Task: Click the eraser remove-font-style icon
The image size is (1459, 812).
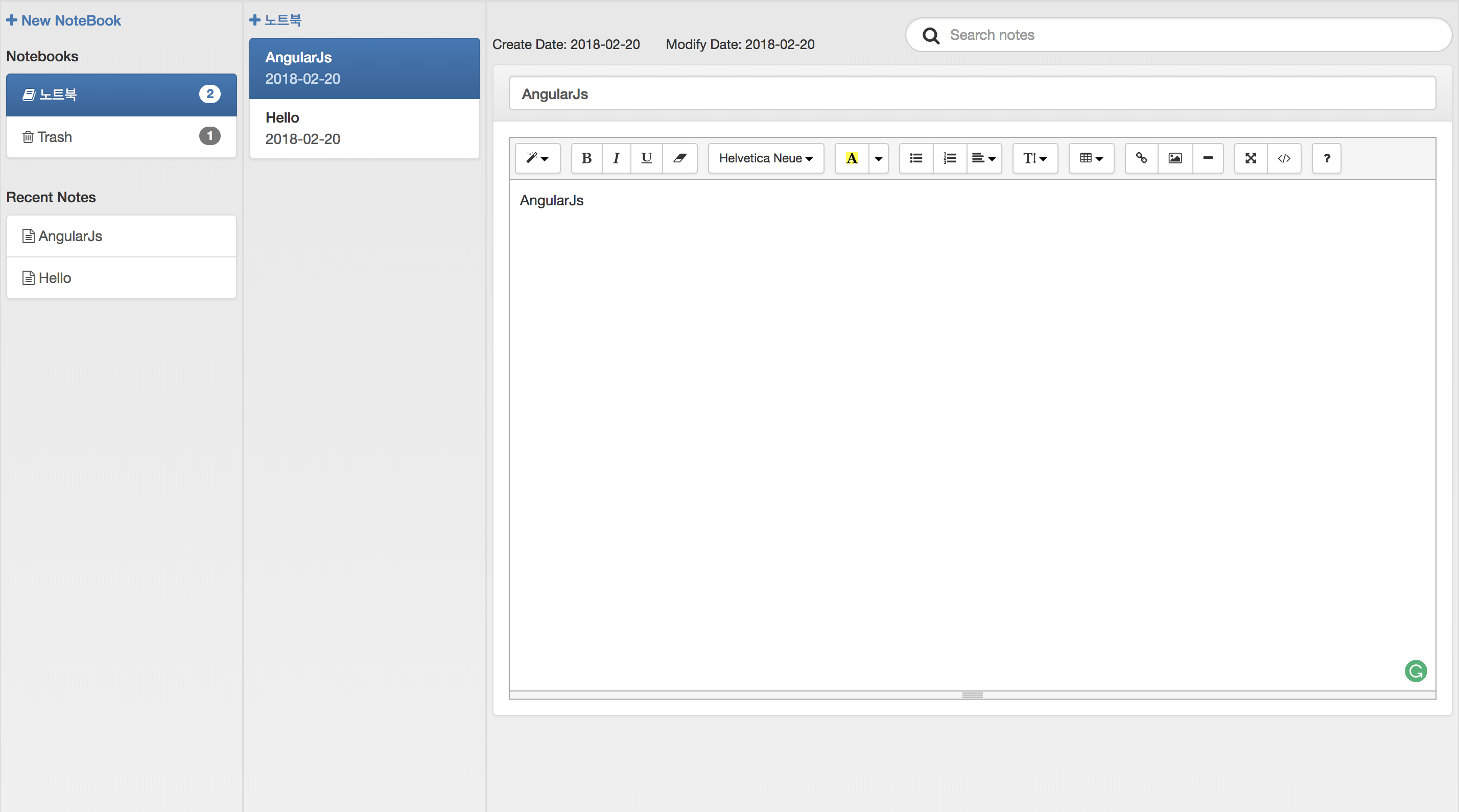Action: point(679,158)
